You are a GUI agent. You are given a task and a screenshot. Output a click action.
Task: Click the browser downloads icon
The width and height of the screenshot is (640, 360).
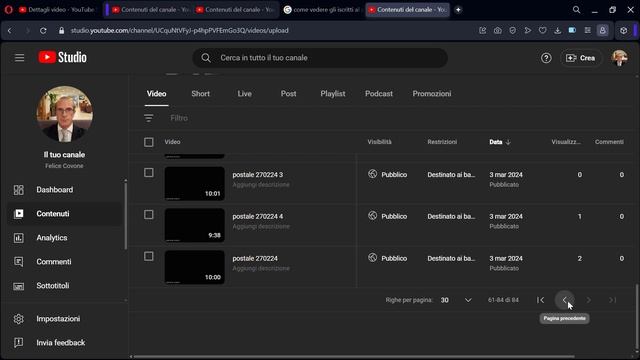557,31
